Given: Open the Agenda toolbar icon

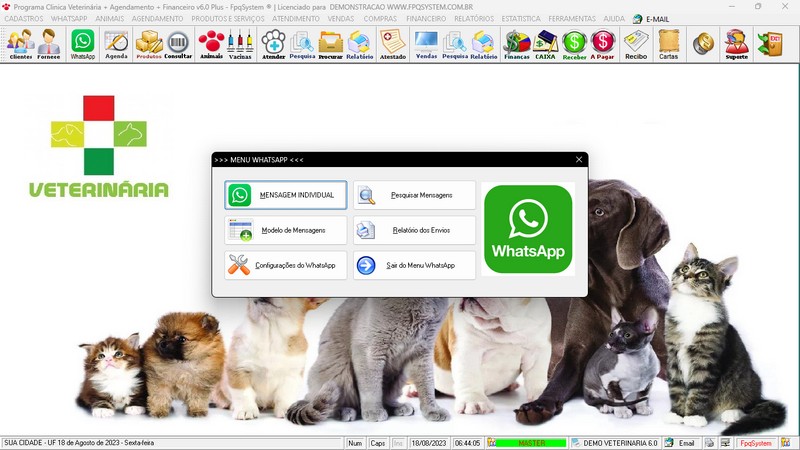Looking at the screenshot, I should [116, 44].
